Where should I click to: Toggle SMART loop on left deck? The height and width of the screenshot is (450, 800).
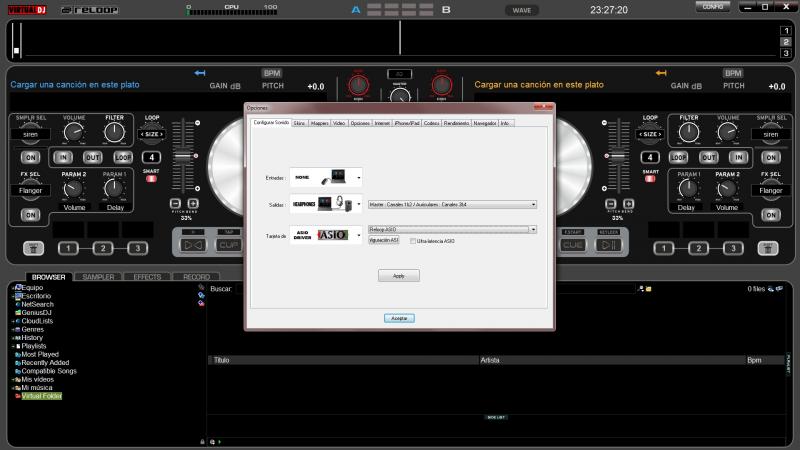[x=151, y=179]
